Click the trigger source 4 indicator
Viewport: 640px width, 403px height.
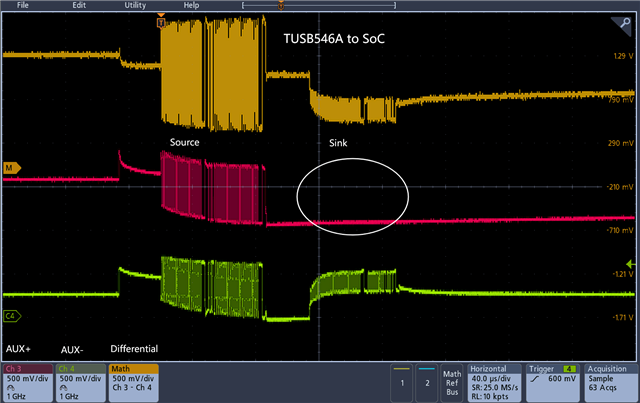pos(569,369)
